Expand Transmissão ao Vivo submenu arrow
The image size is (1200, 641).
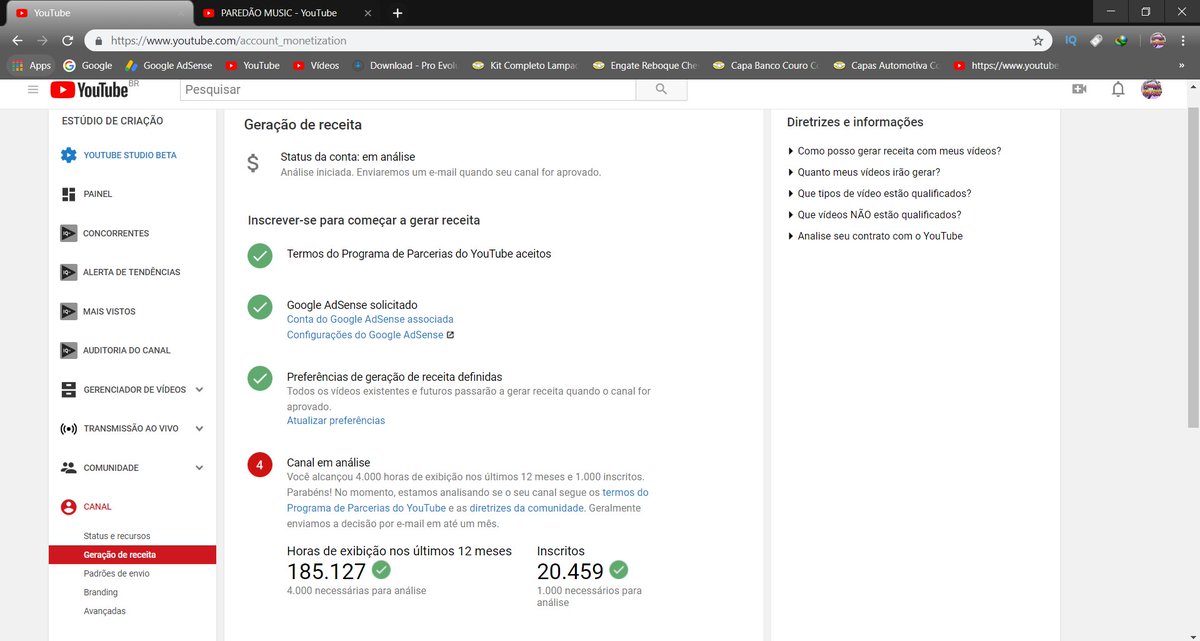click(x=199, y=429)
